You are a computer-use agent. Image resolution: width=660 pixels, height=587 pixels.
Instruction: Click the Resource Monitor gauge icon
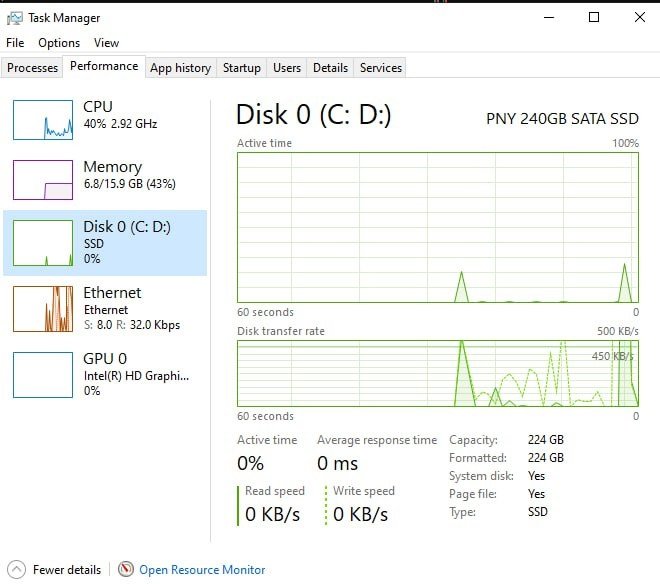coord(126,569)
